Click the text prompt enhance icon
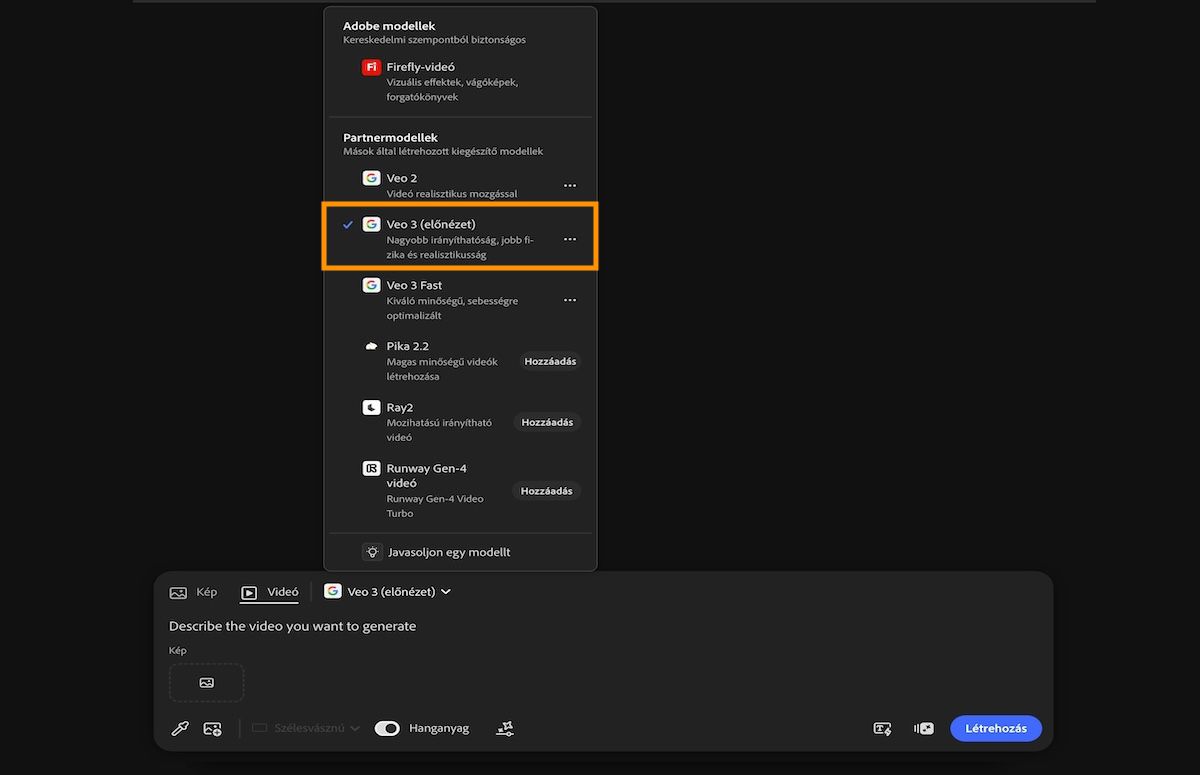1200x775 pixels. pos(882,729)
